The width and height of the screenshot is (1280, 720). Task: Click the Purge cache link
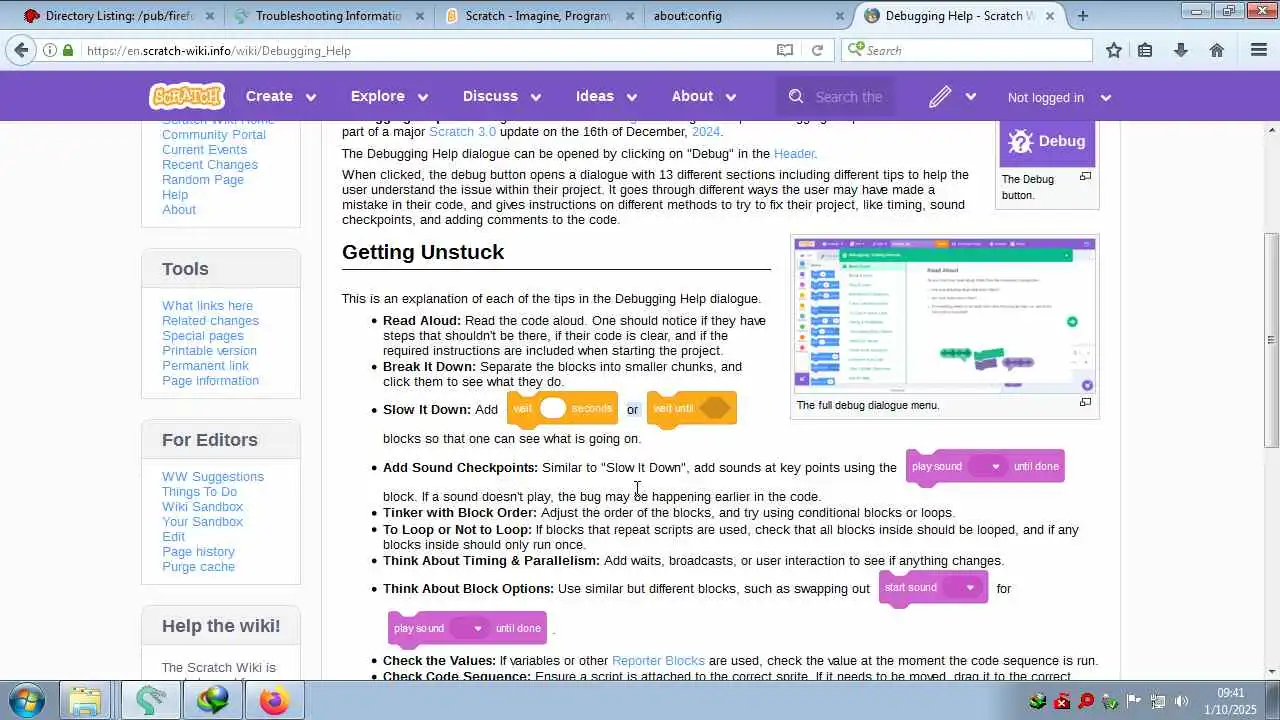pyautogui.click(x=198, y=567)
